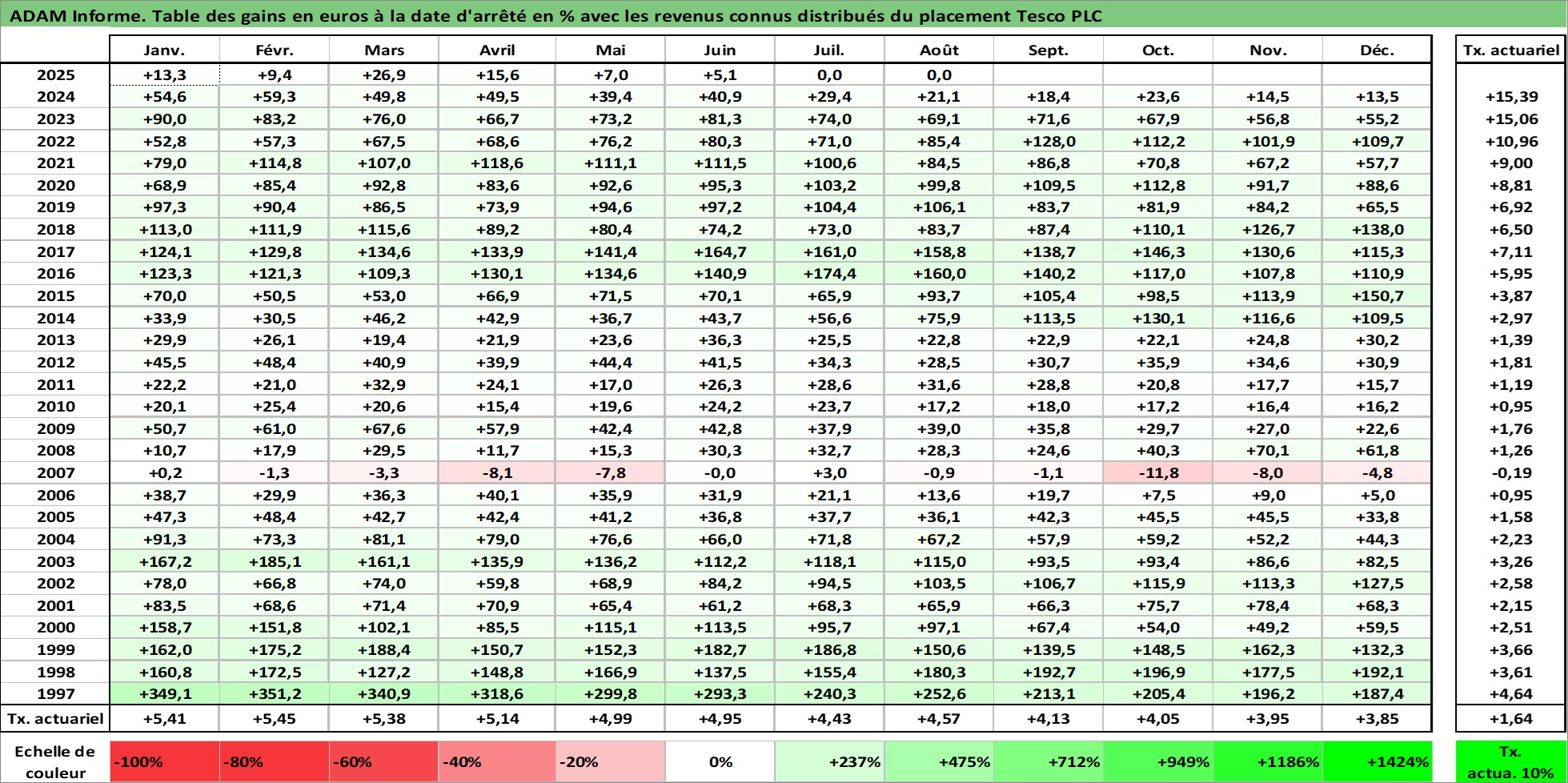Viewport: 1568px width, 783px height.
Task: Select the +712% green scale cell
Action: click(x=1049, y=762)
